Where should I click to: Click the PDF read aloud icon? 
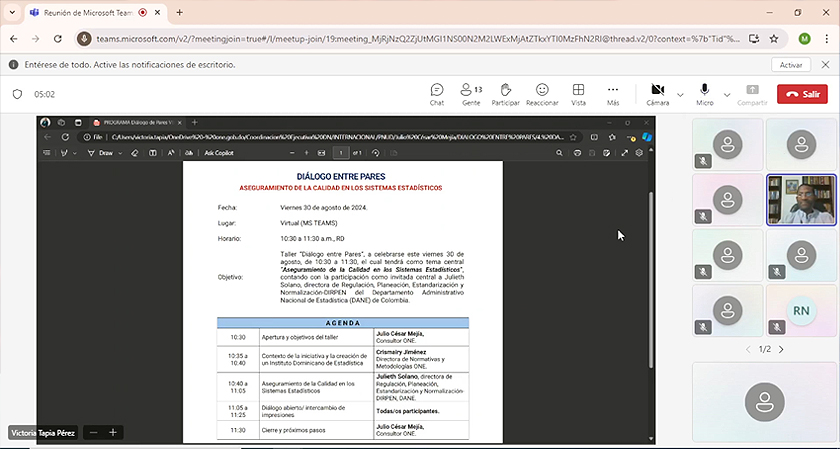coord(171,153)
